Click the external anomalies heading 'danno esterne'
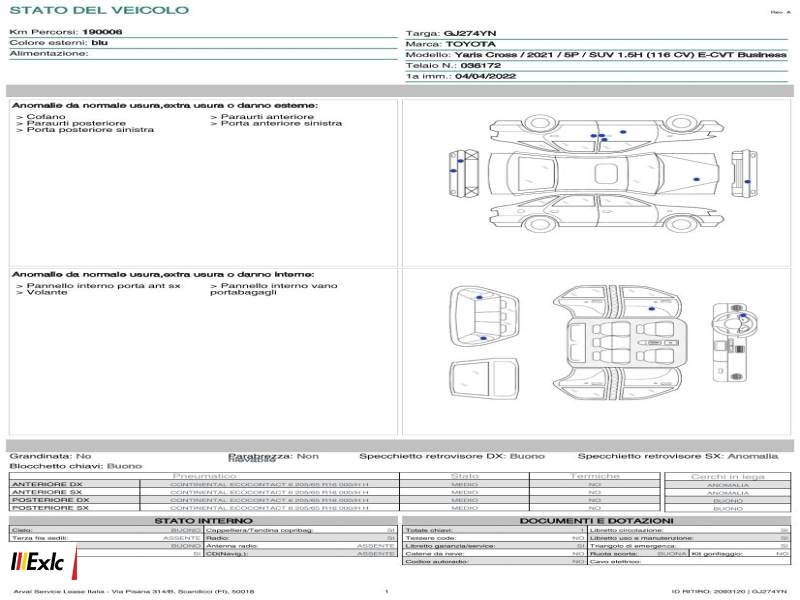Image resolution: width=800 pixels, height=600 pixels. [164, 105]
